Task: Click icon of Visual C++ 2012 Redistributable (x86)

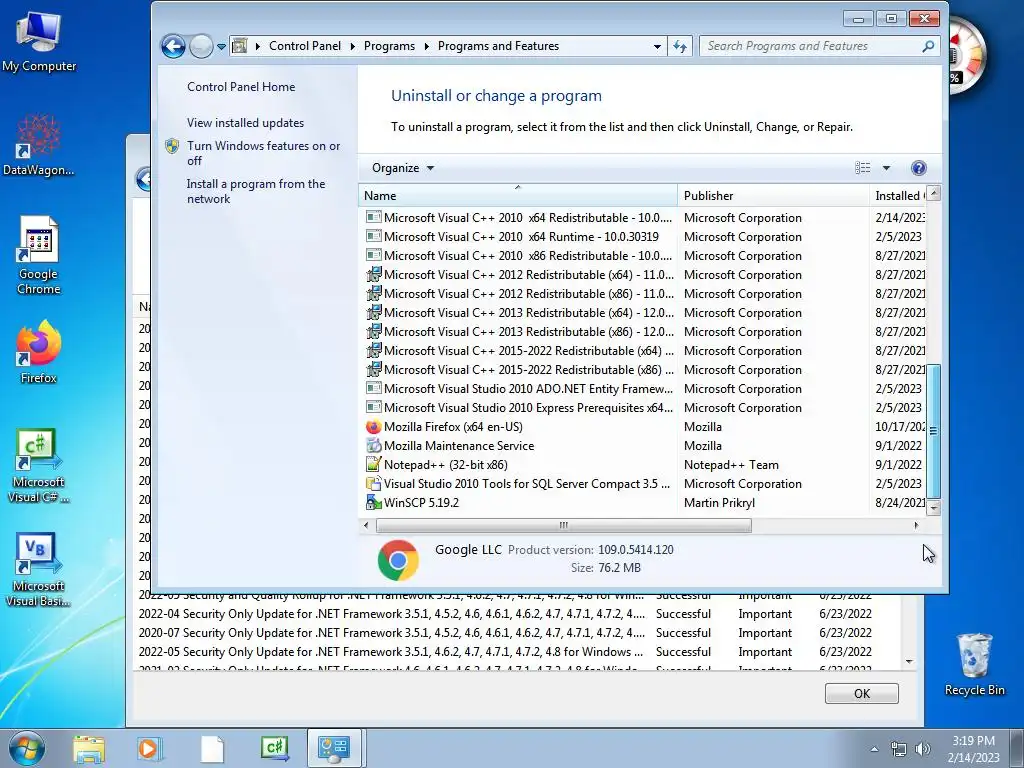Action: click(x=374, y=293)
